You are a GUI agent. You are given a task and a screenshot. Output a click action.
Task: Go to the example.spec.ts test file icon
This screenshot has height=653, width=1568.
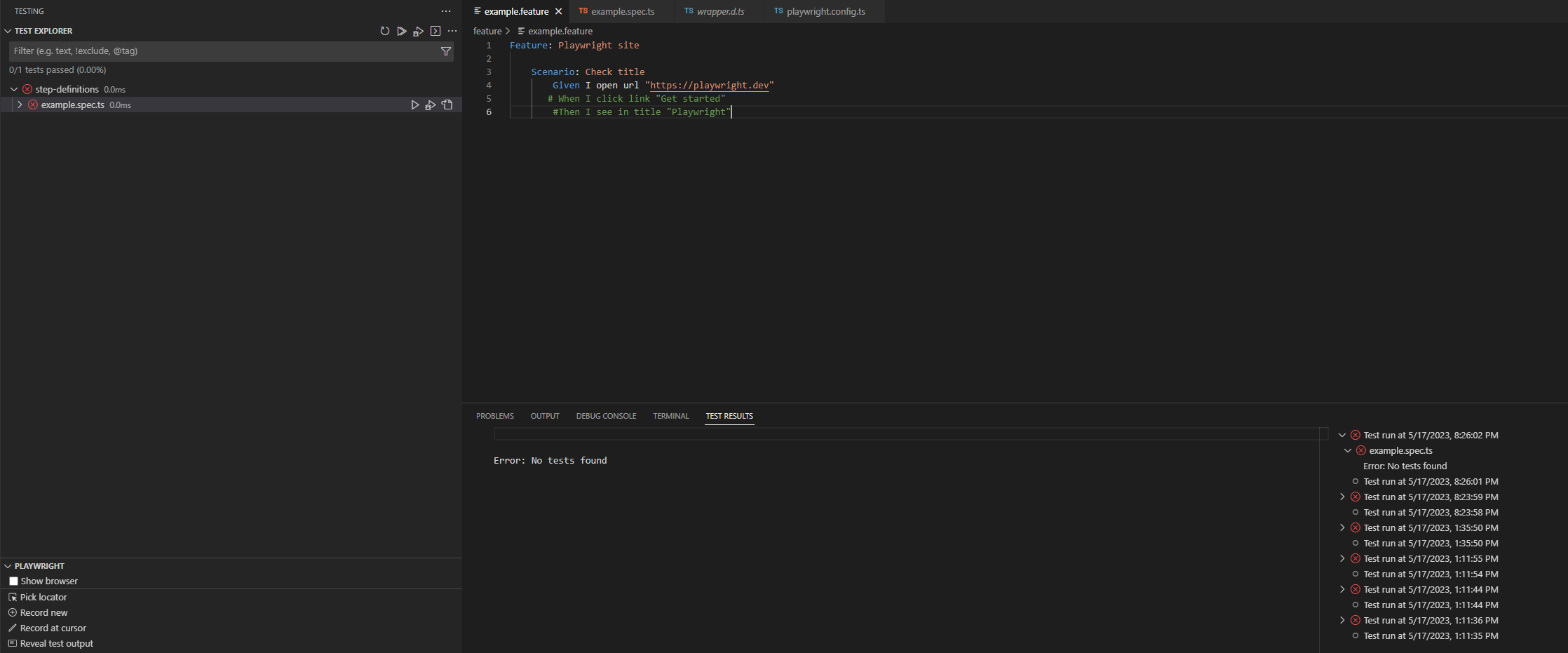point(447,105)
